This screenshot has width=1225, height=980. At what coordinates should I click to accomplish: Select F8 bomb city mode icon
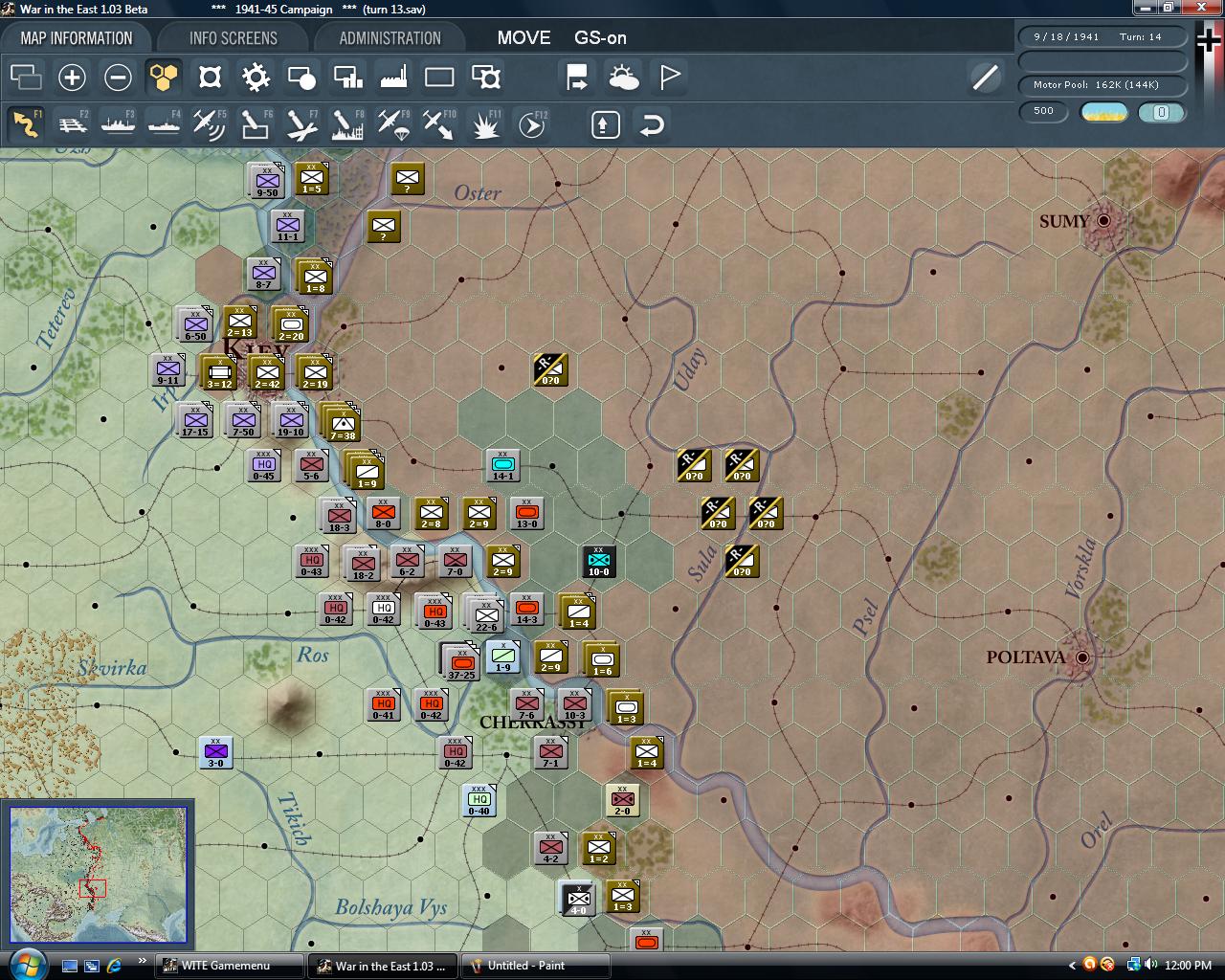pyautogui.click(x=347, y=124)
